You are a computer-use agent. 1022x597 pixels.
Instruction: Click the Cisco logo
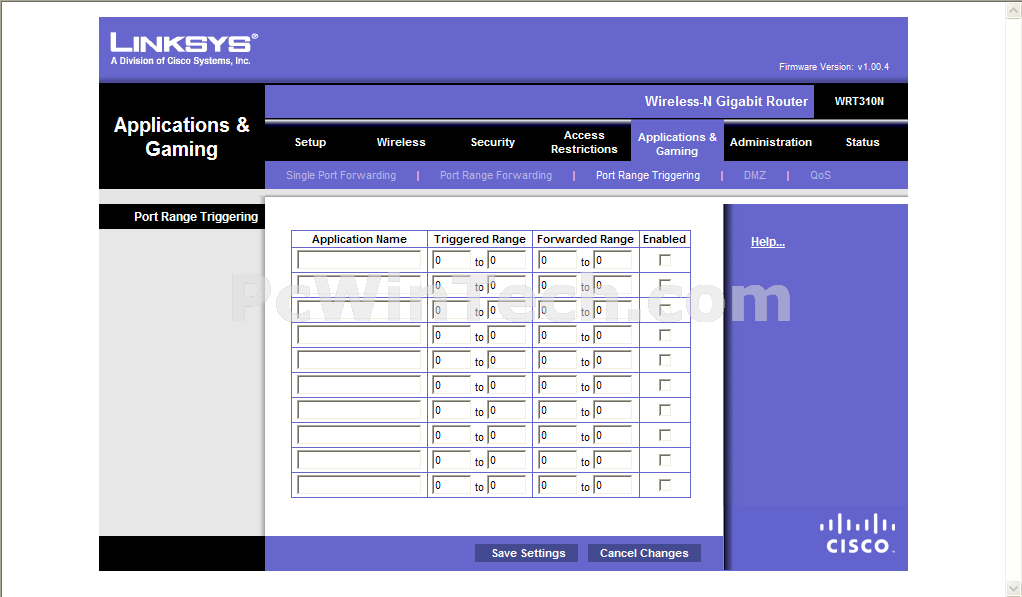(x=857, y=534)
